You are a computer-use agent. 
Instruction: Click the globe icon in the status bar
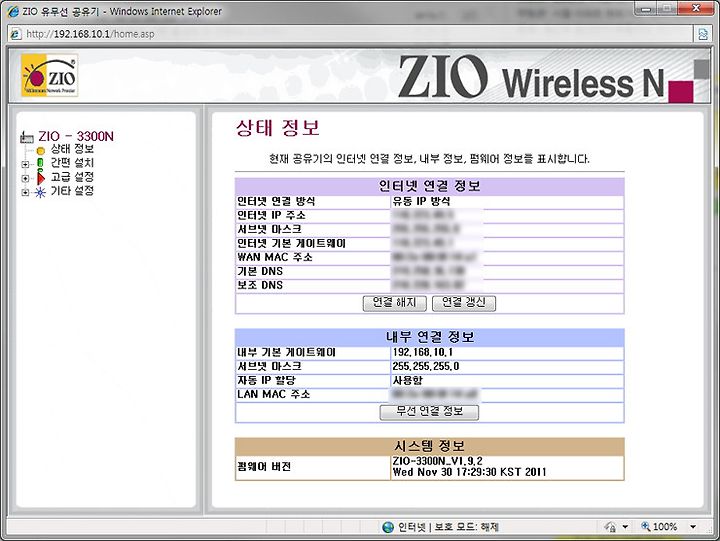click(388, 527)
